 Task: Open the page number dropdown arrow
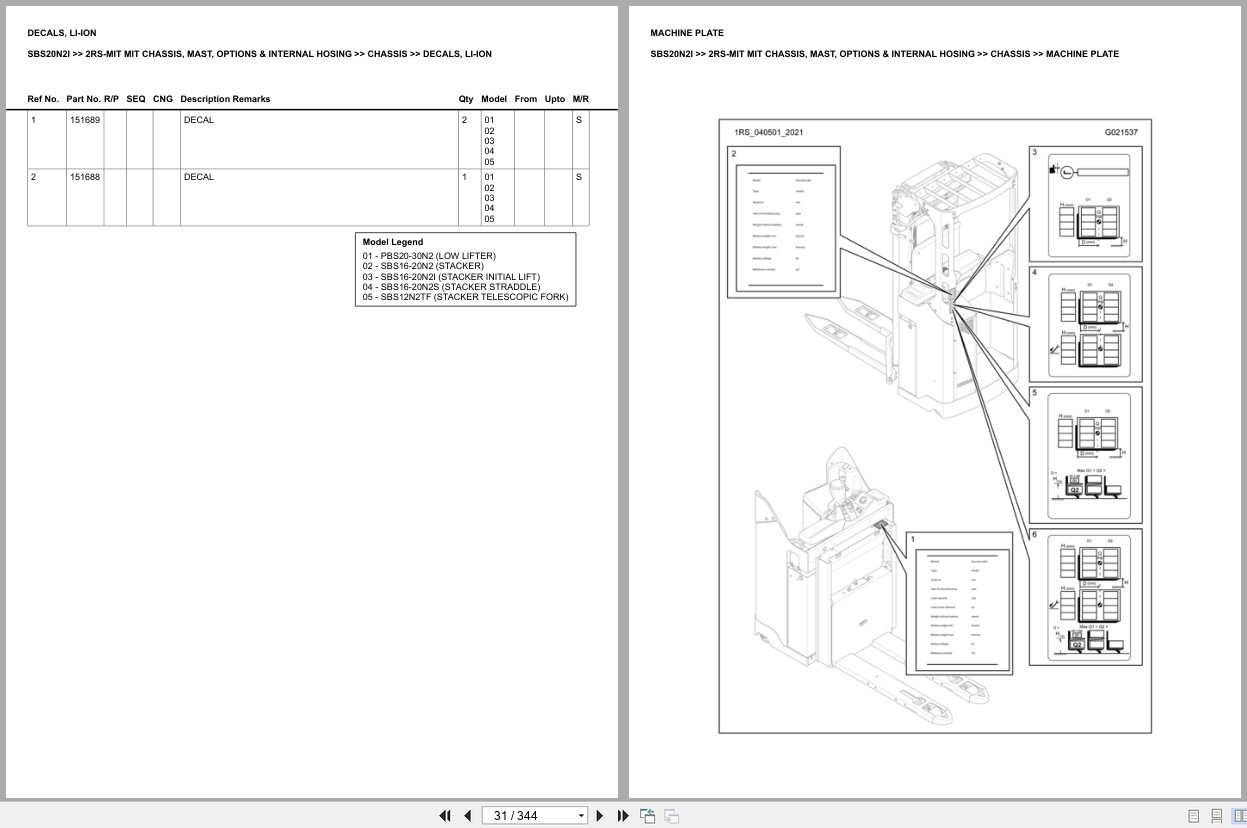[x=581, y=816]
